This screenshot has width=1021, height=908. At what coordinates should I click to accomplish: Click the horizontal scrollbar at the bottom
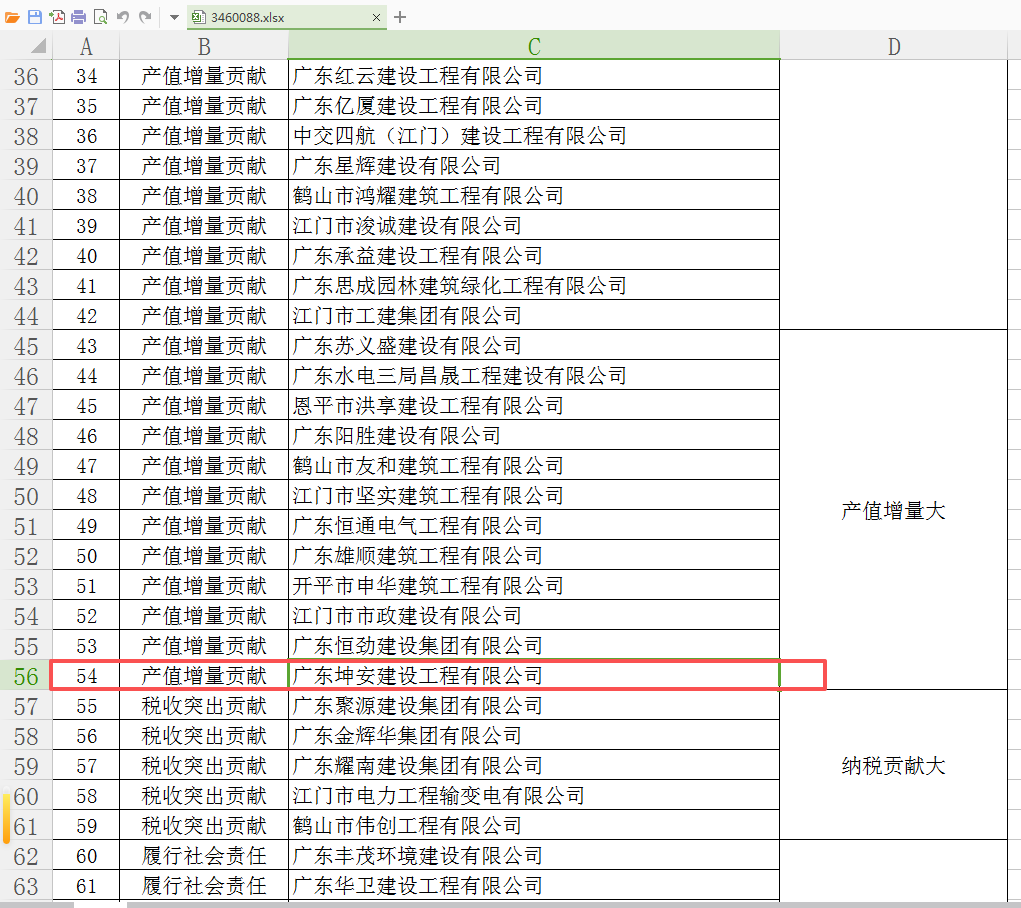[500, 903]
